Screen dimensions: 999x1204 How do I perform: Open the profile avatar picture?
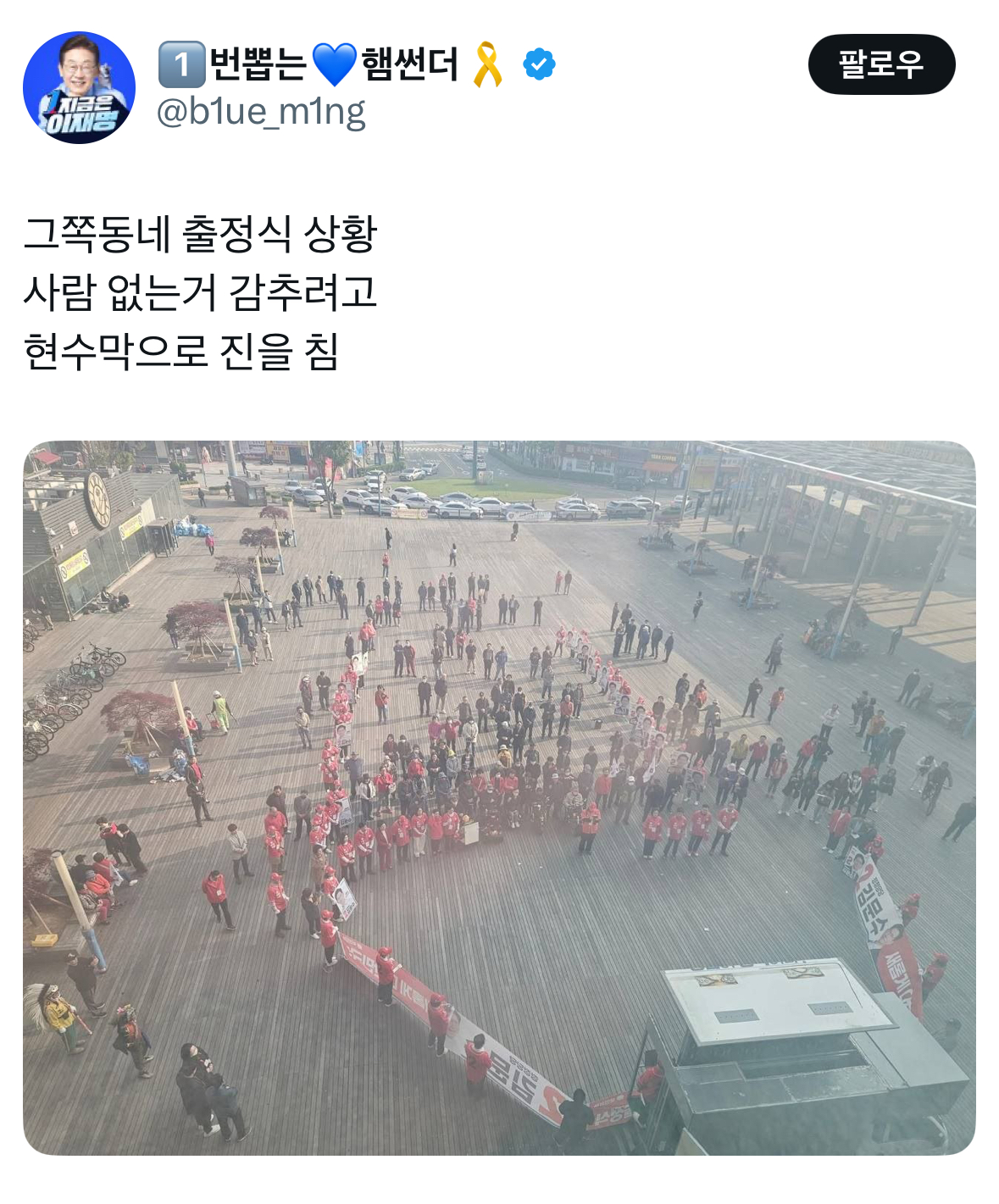coord(79,87)
